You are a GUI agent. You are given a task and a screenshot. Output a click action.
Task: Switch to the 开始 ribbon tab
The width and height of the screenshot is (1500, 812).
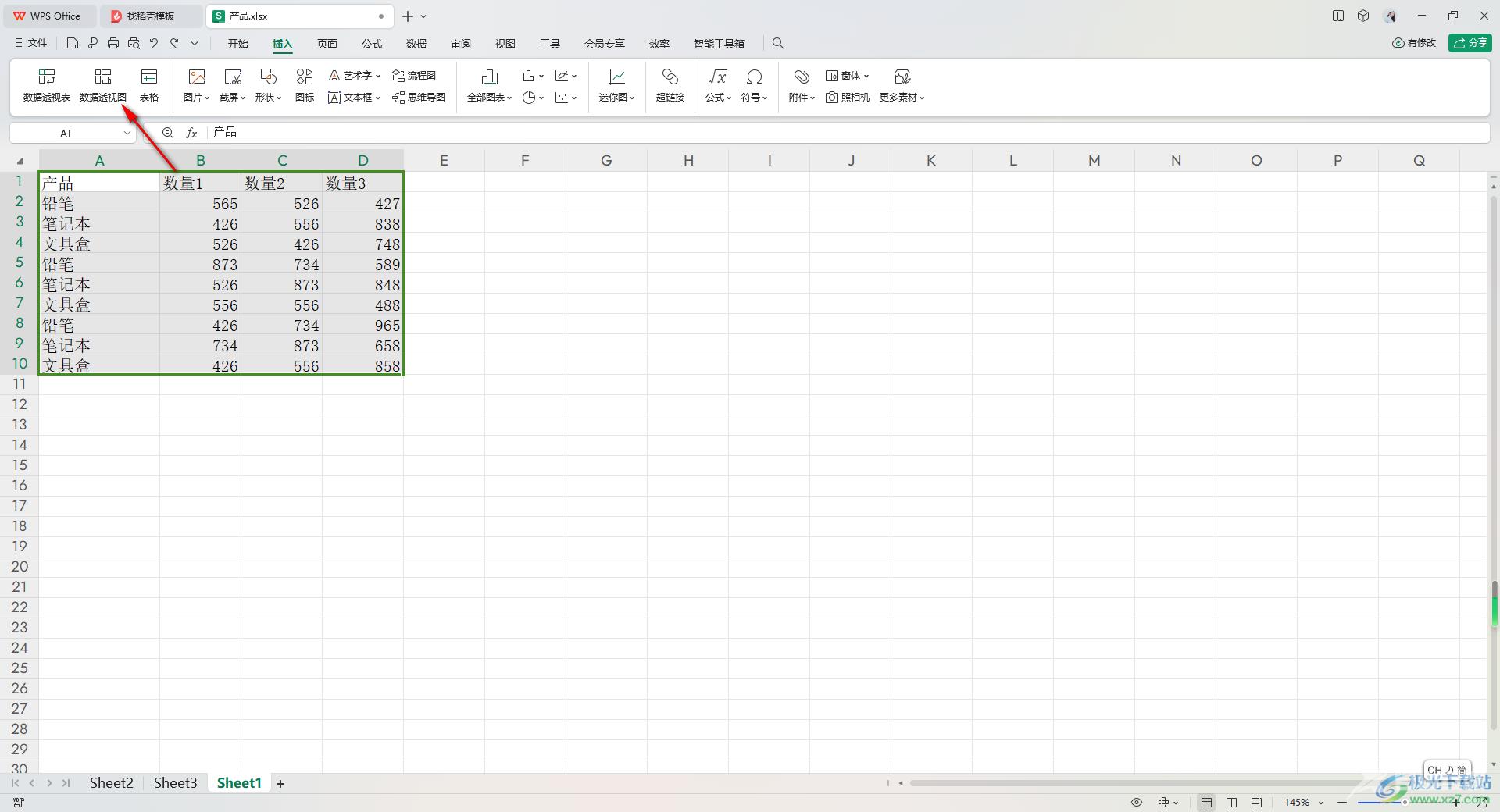(238, 44)
